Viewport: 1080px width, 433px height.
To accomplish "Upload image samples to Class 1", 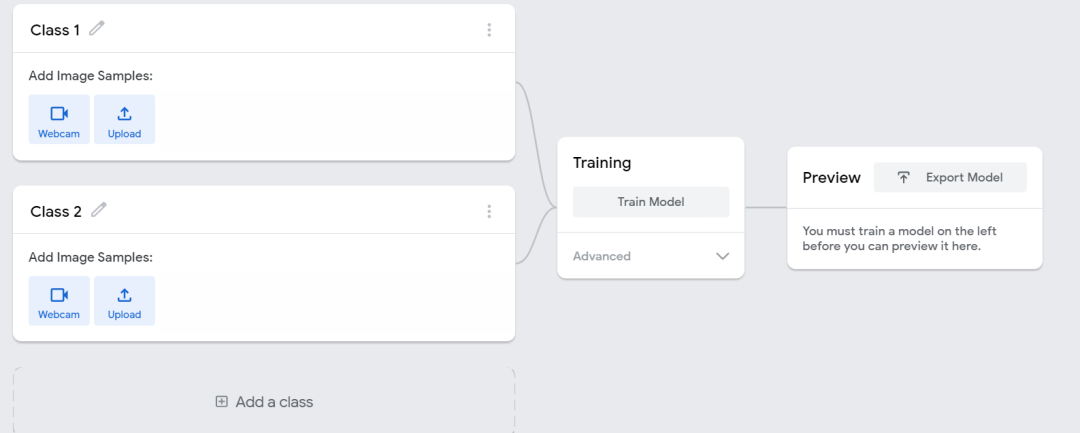I will coord(124,119).
